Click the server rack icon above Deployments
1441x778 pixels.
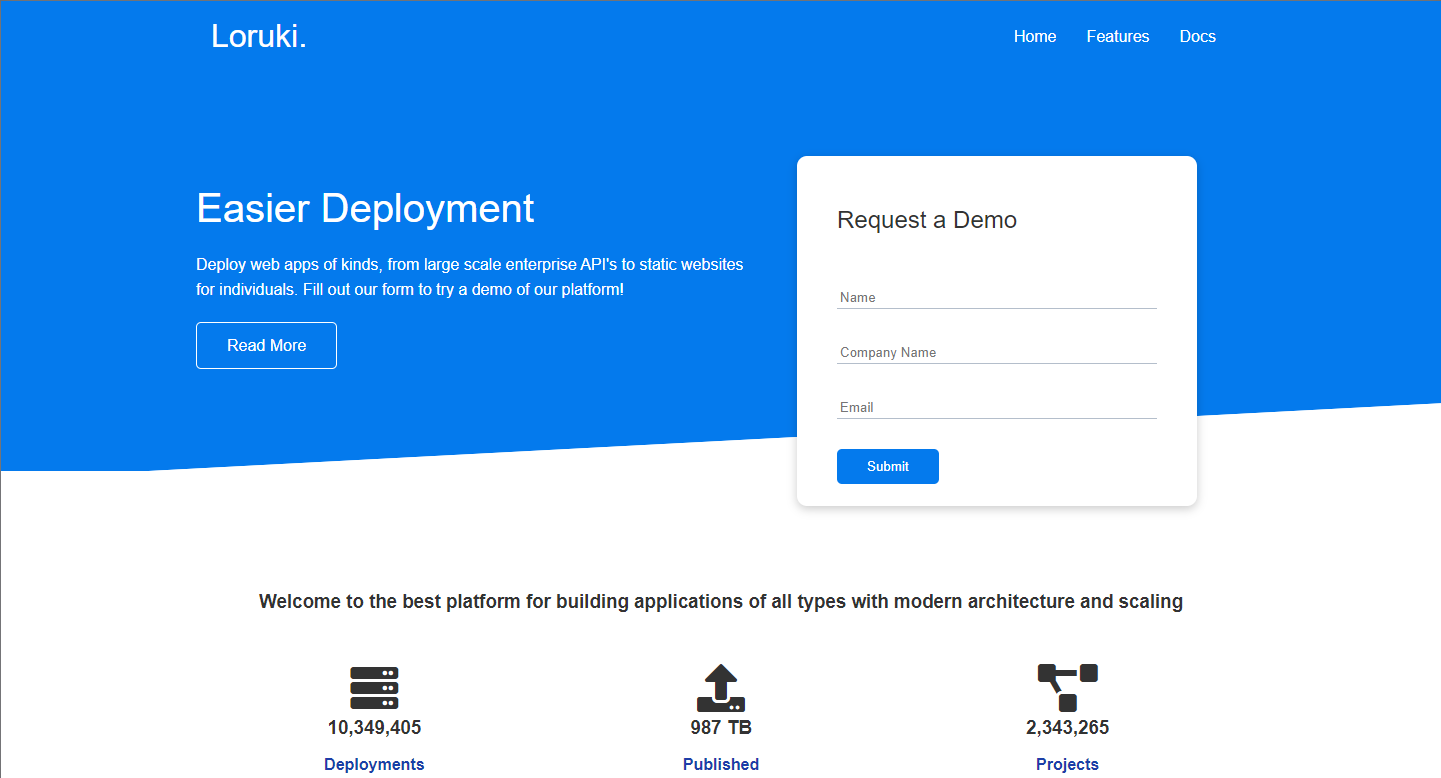pos(374,687)
